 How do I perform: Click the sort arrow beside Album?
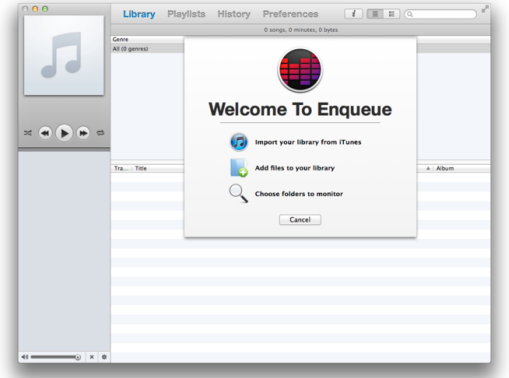428,168
